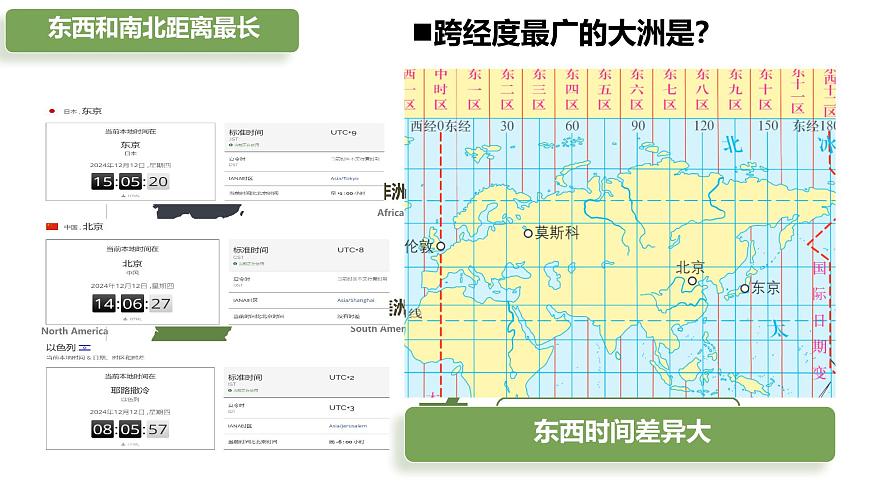Click the longitude label 90 on the map
The image size is (870, 489).
[638, 127]
